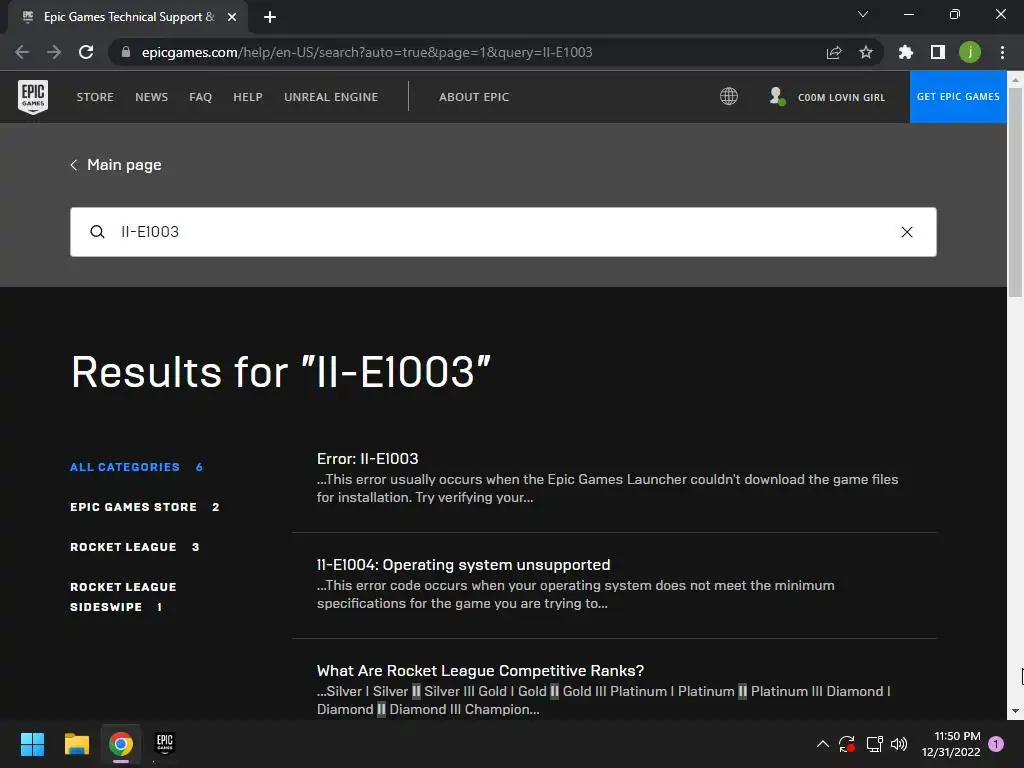Open ABOUT EPIC nav item

coord(474,97)
